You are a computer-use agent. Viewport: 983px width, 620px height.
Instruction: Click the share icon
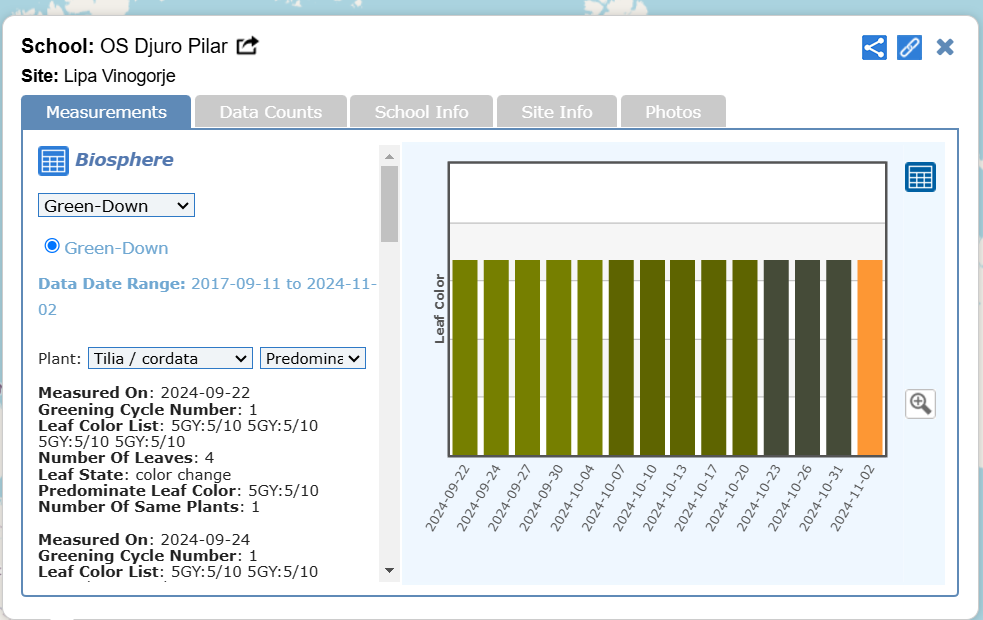[874, 47]
